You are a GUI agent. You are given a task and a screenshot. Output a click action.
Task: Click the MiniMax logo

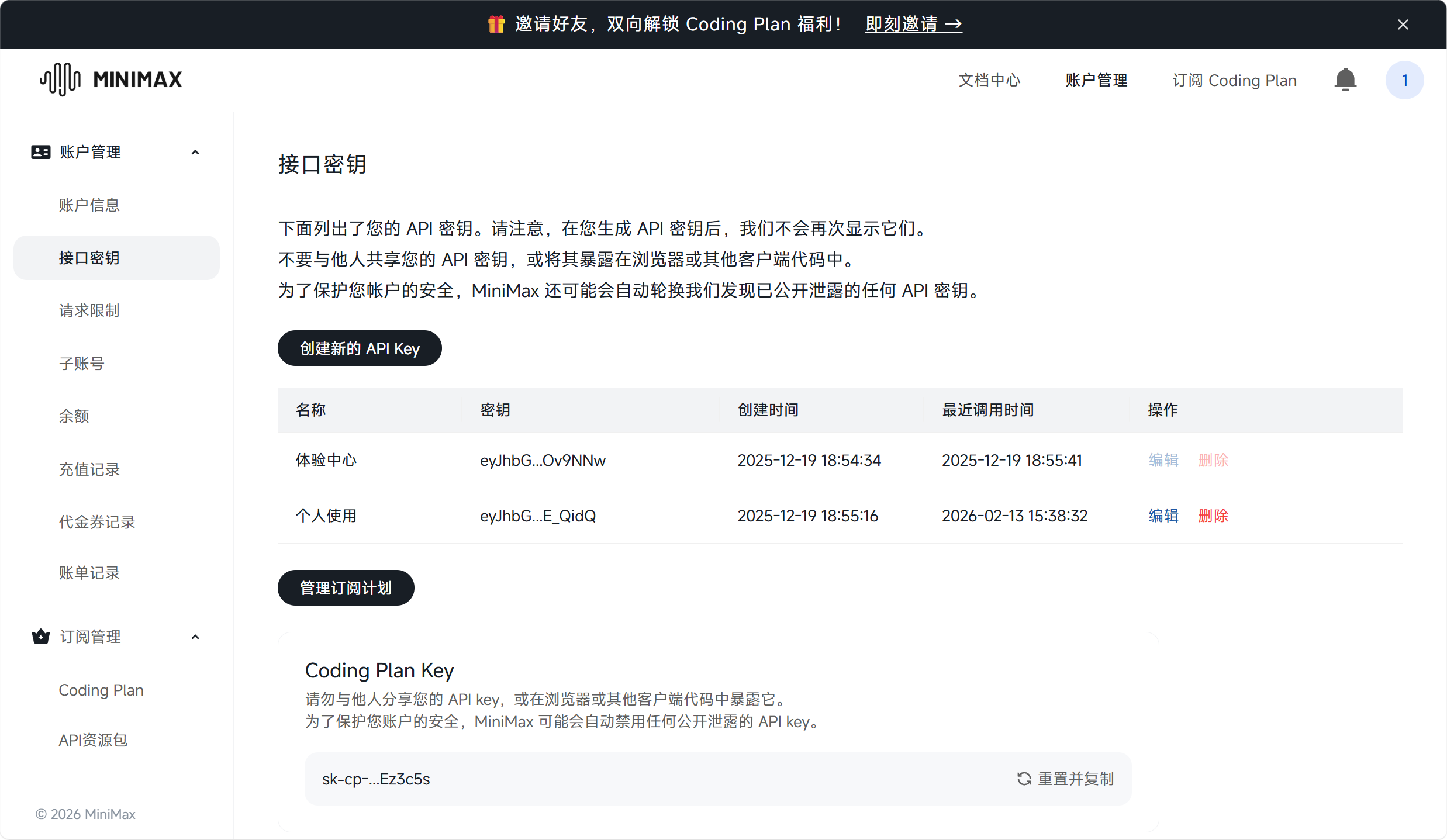tap(111, 79)
